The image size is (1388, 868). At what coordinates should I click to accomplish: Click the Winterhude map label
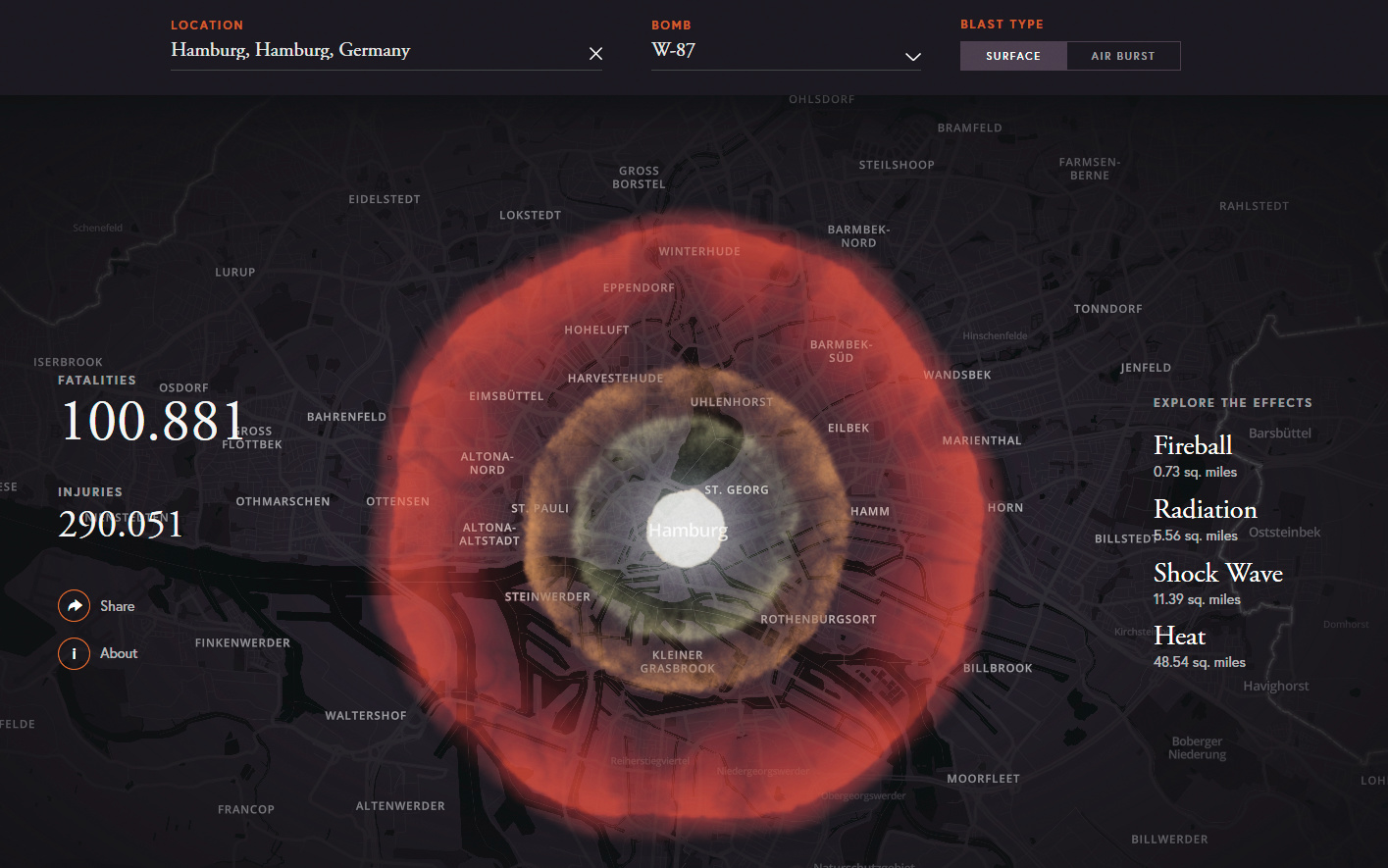(x=699, y=252)
